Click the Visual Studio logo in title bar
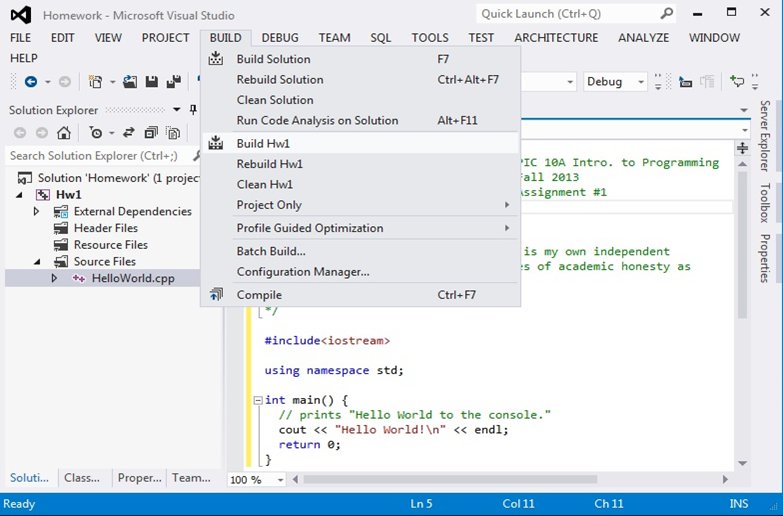783x516 pixels. coord(20,14)
